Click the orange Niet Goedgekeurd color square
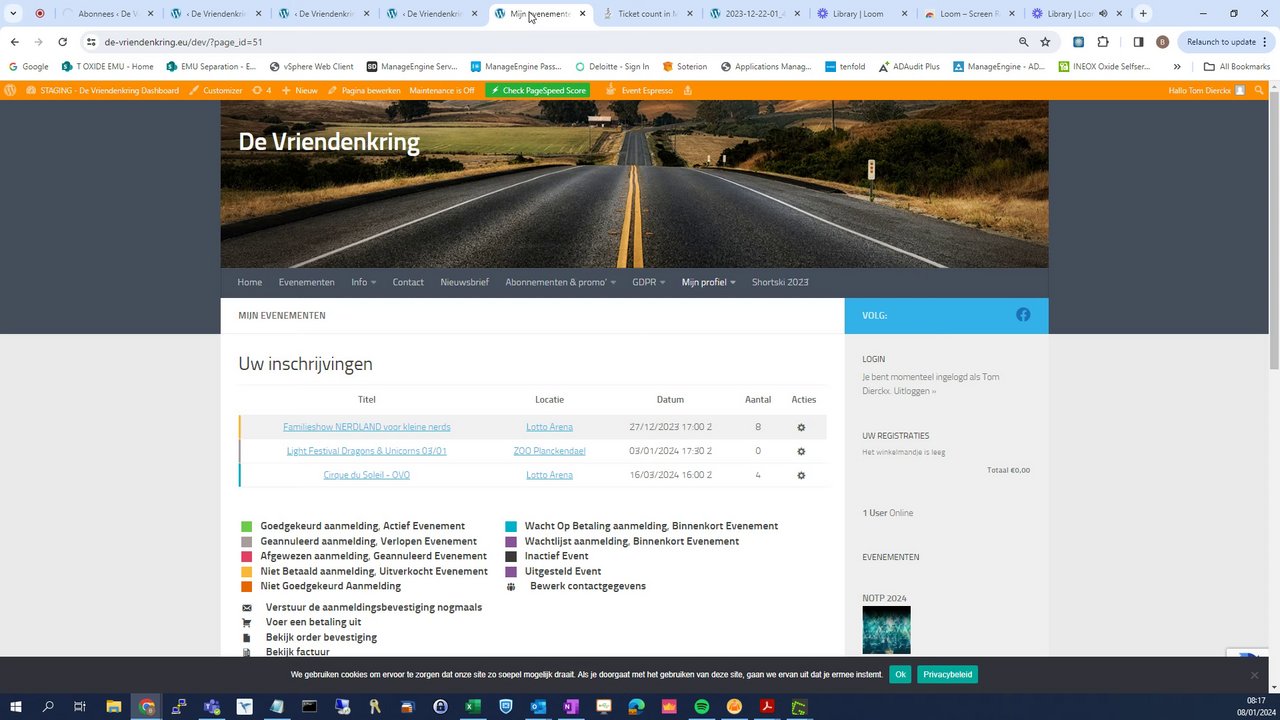The image size is (1280, 720). (x=247, y=587)
